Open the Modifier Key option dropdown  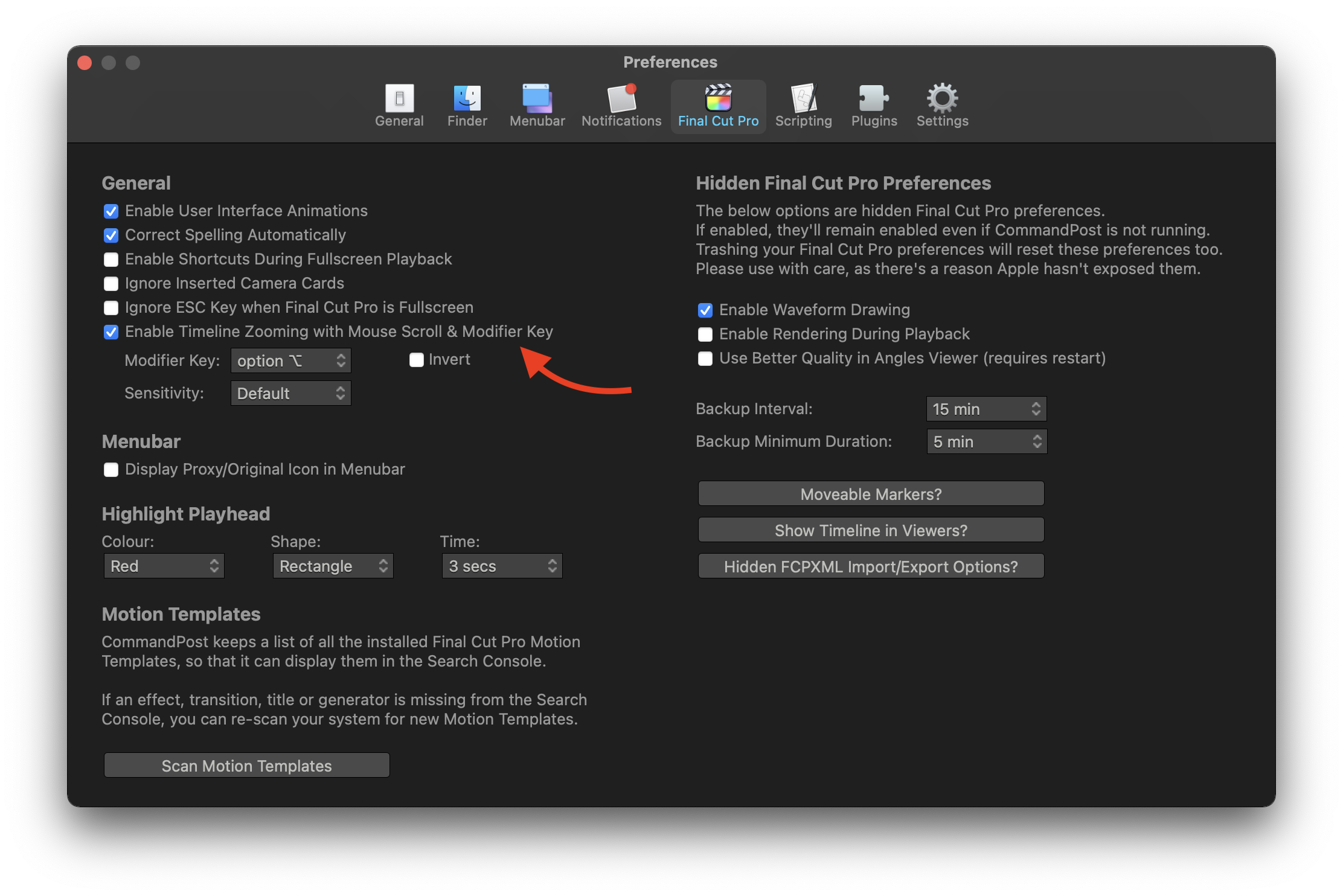pyautogui.click(x=290, y=361)
